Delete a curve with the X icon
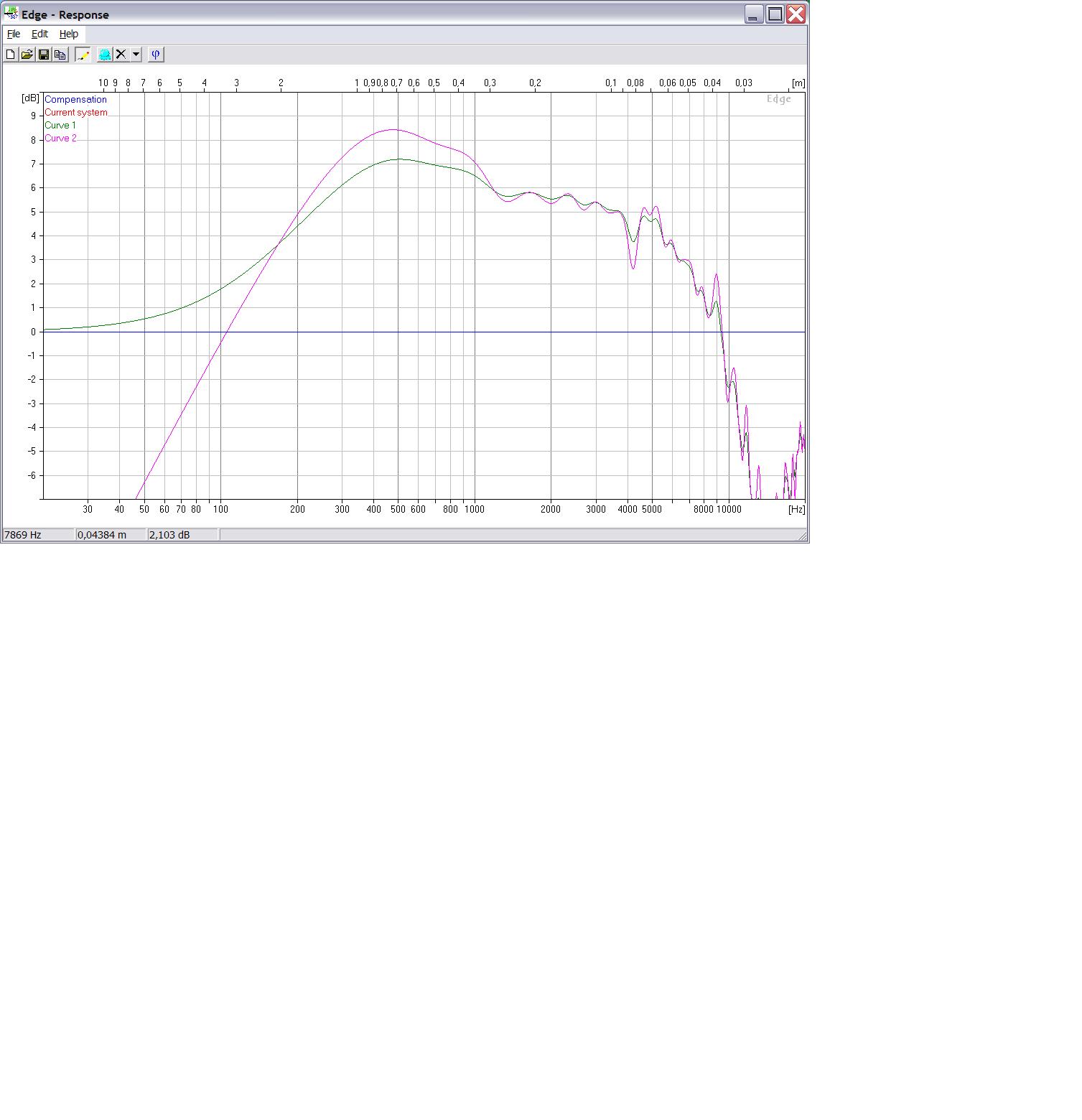Screen dimensions: 1082x1120 (121, 55)
